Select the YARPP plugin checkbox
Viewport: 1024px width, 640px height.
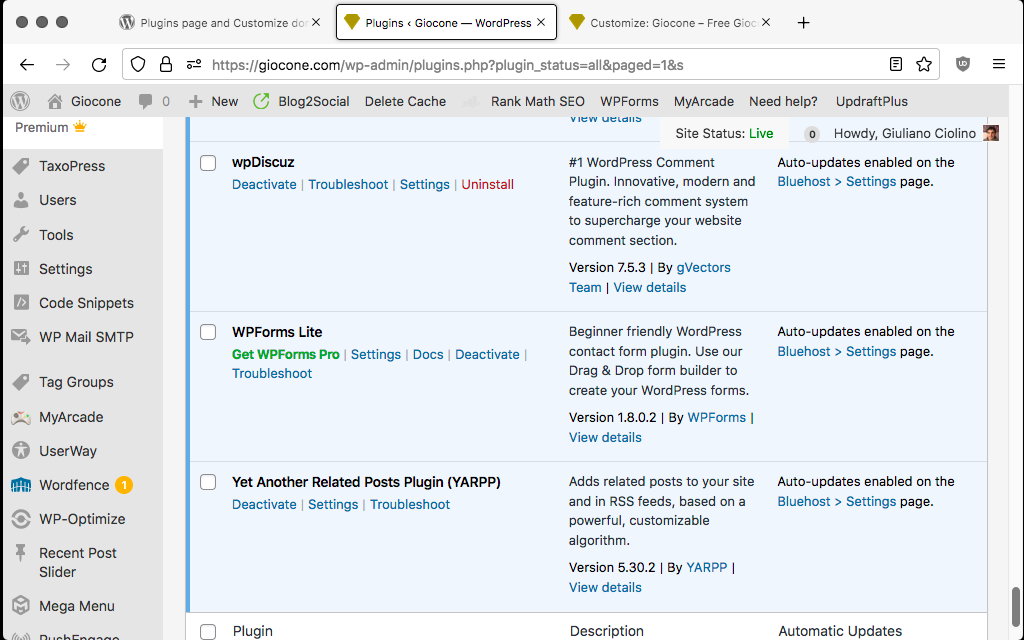(208, 482)
